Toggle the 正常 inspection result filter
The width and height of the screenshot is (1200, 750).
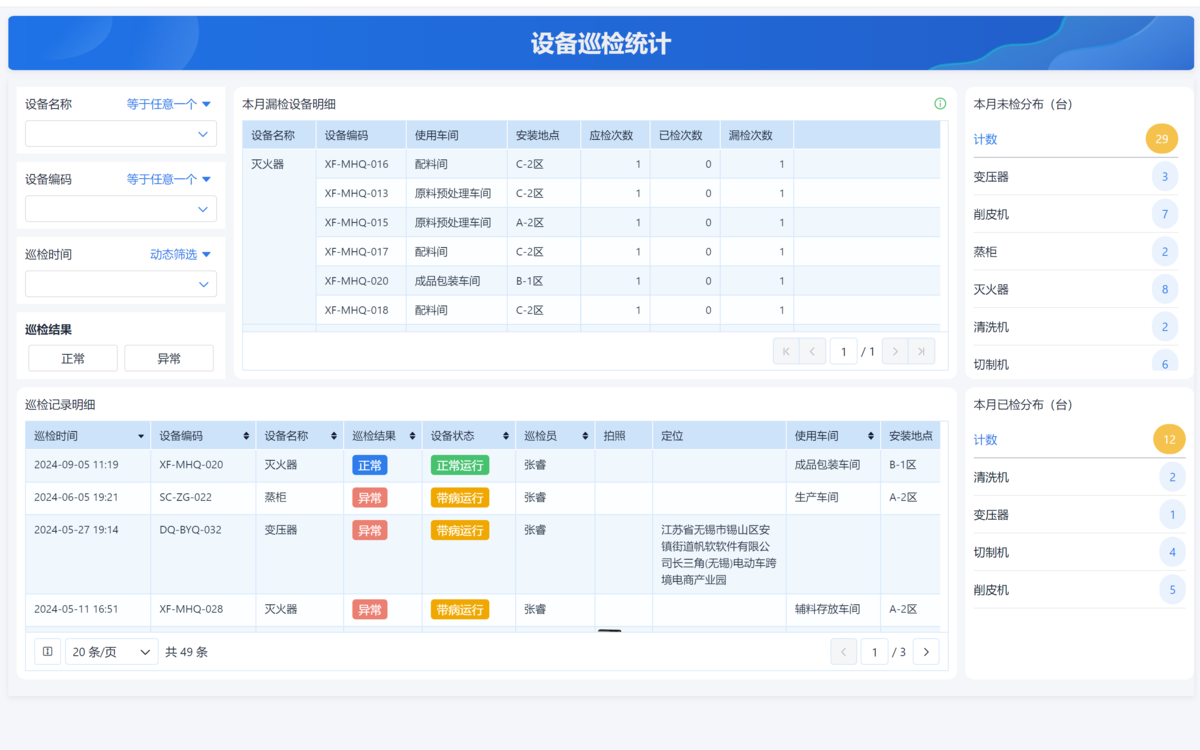(x=73, y=358)
